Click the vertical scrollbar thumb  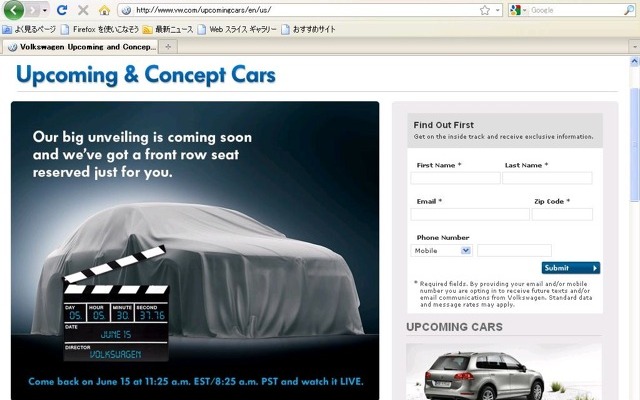(635, 144)
